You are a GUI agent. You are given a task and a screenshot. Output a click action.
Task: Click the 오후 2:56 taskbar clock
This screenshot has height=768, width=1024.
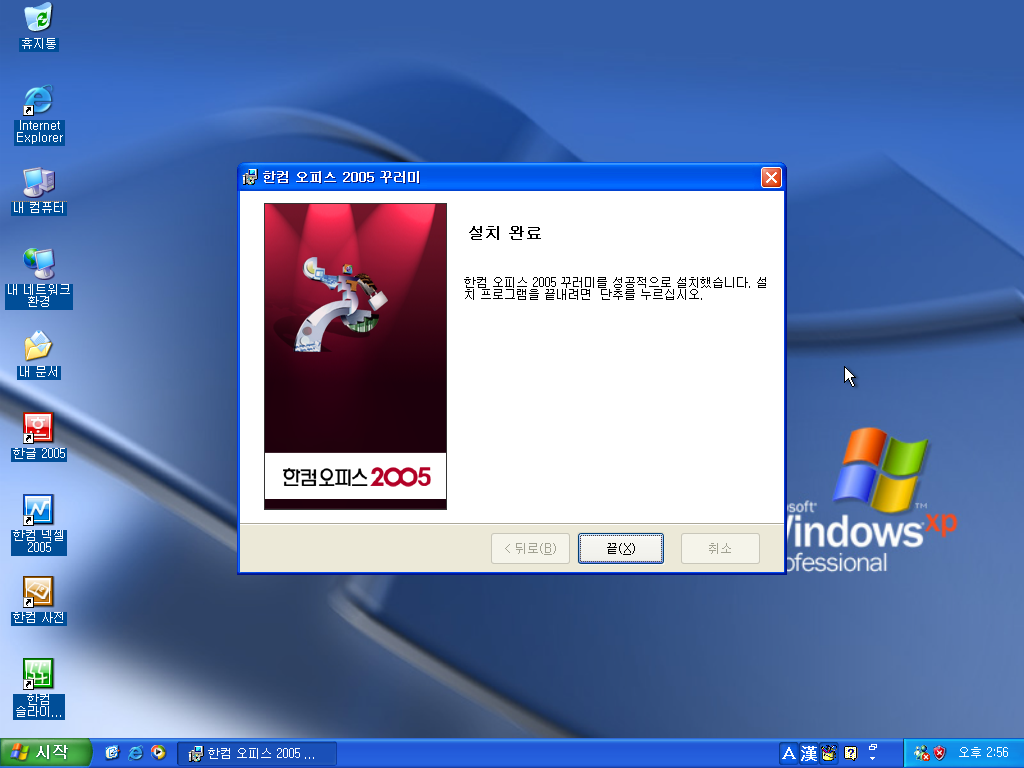click(x=984, y=753)
